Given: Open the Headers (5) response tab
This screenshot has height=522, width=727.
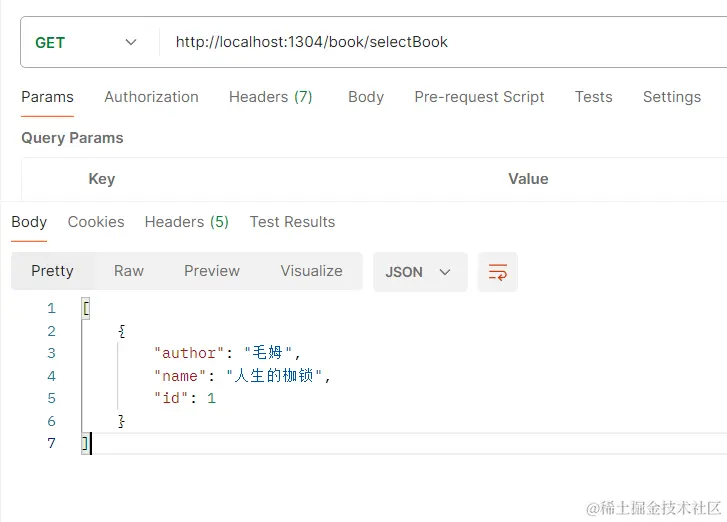Looking at the screenshot, I should click(x=187, y=222).
